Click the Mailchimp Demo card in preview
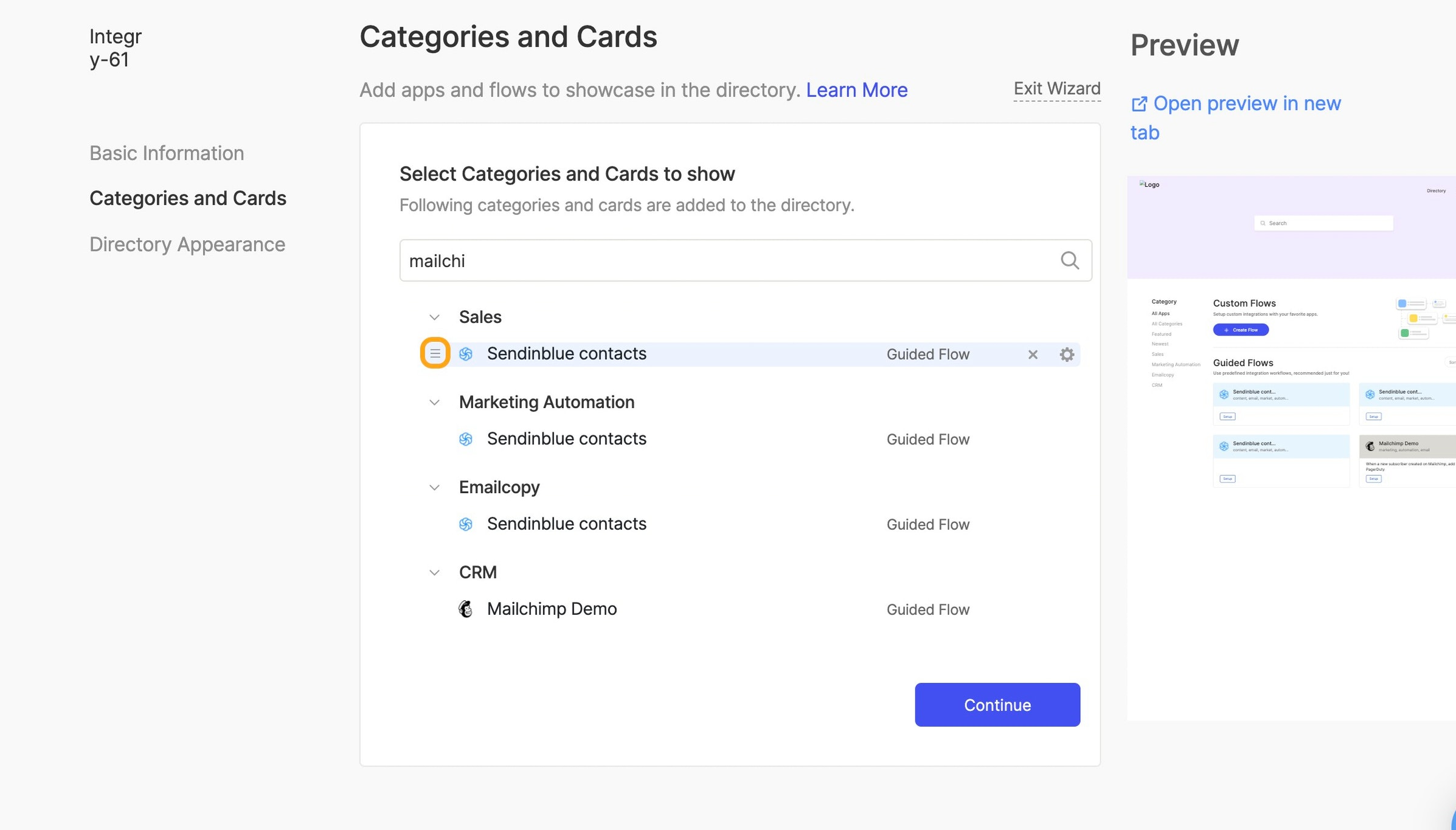The width and height of the screenshot is (1456, 830). 1407,460
